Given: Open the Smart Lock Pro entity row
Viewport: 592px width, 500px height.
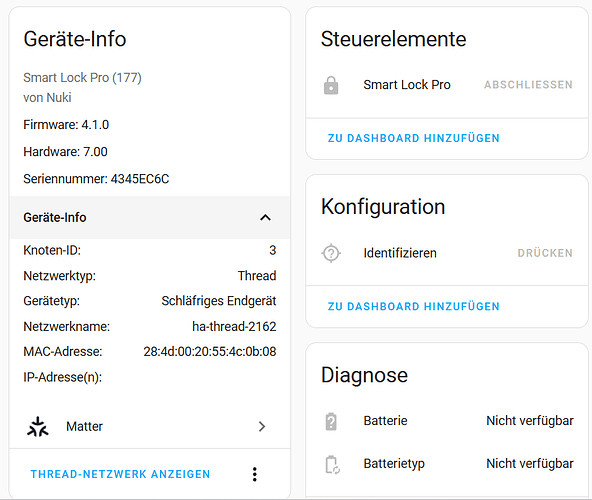Looking at the screenshot, I should coord(447,85).
